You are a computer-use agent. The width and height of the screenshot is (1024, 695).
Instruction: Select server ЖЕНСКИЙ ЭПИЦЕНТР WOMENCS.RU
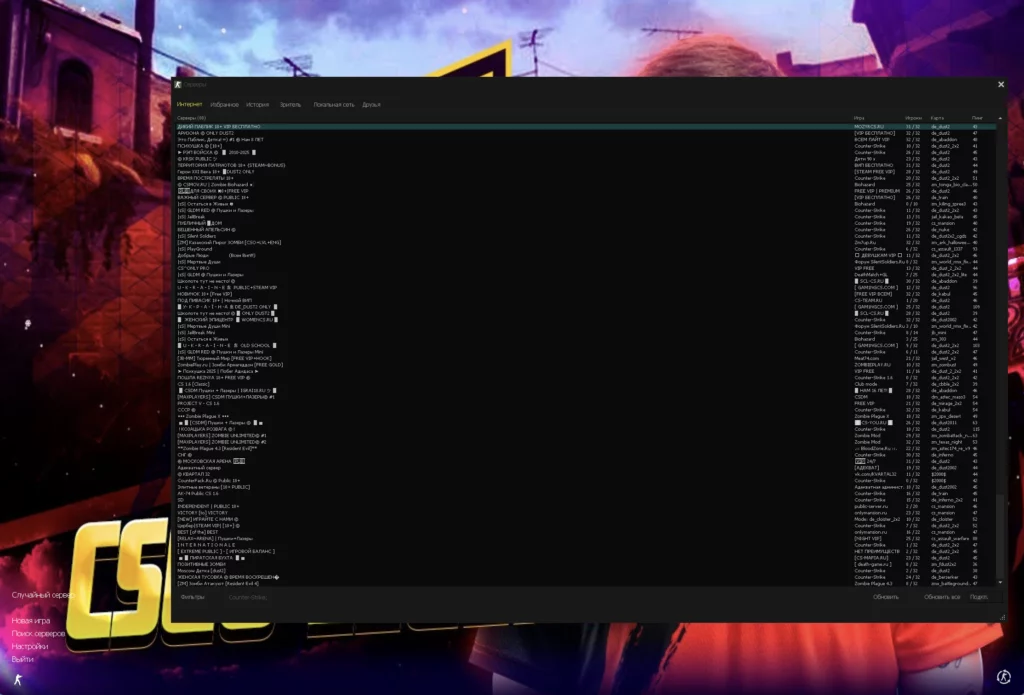coord(586,319)
